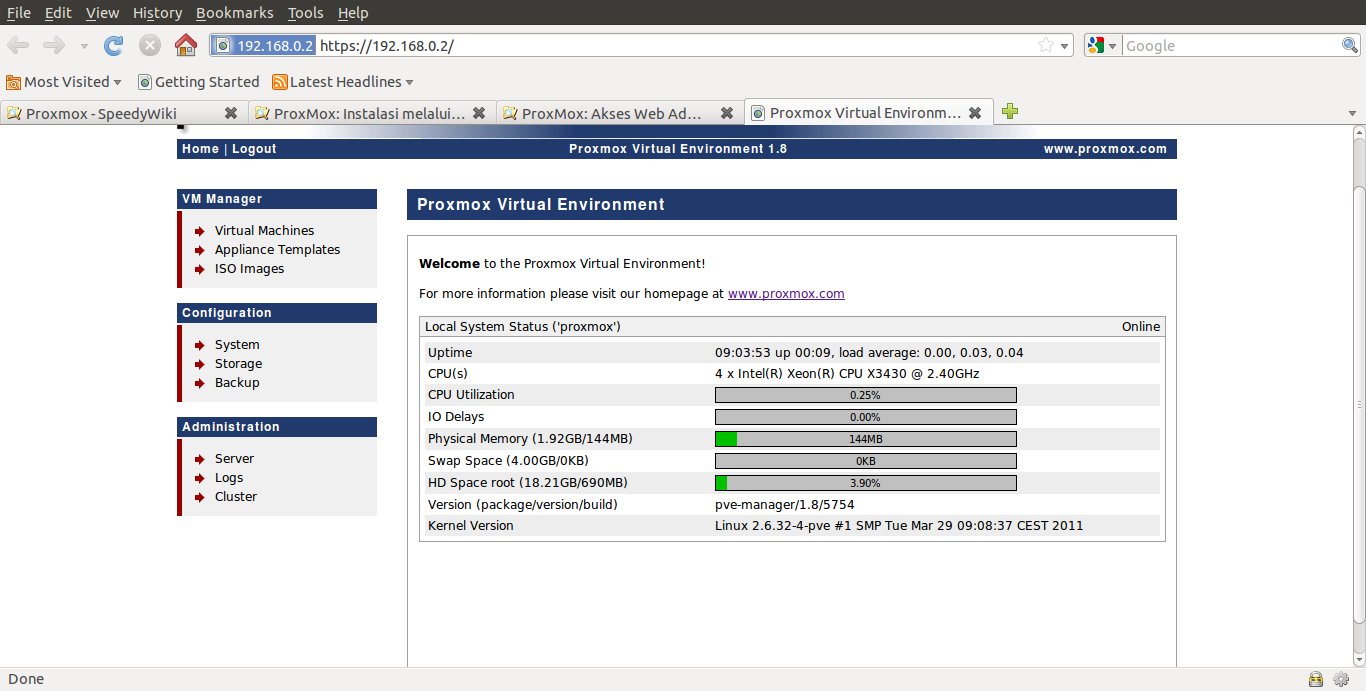Click the Stop loading icon

point(149,45)
